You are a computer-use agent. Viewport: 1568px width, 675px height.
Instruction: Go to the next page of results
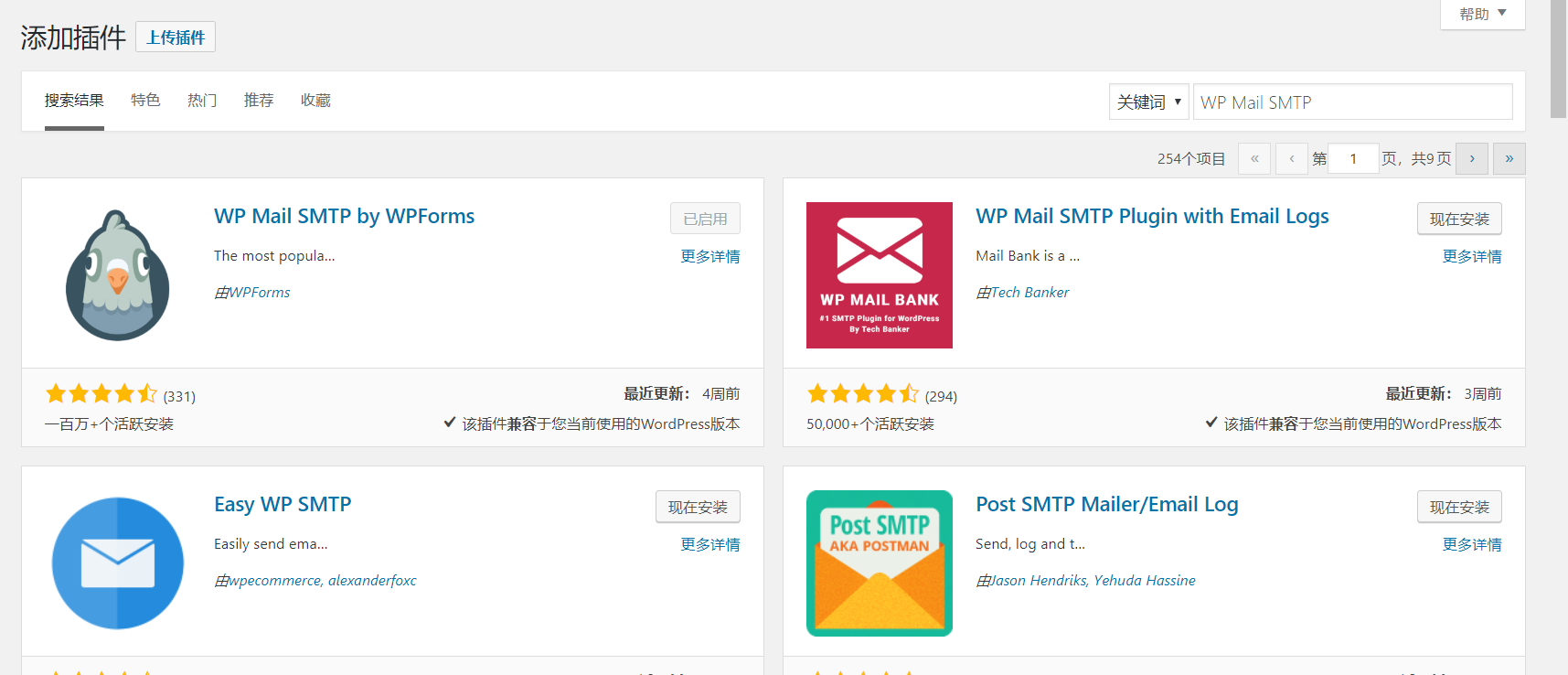click(1471, 158)
